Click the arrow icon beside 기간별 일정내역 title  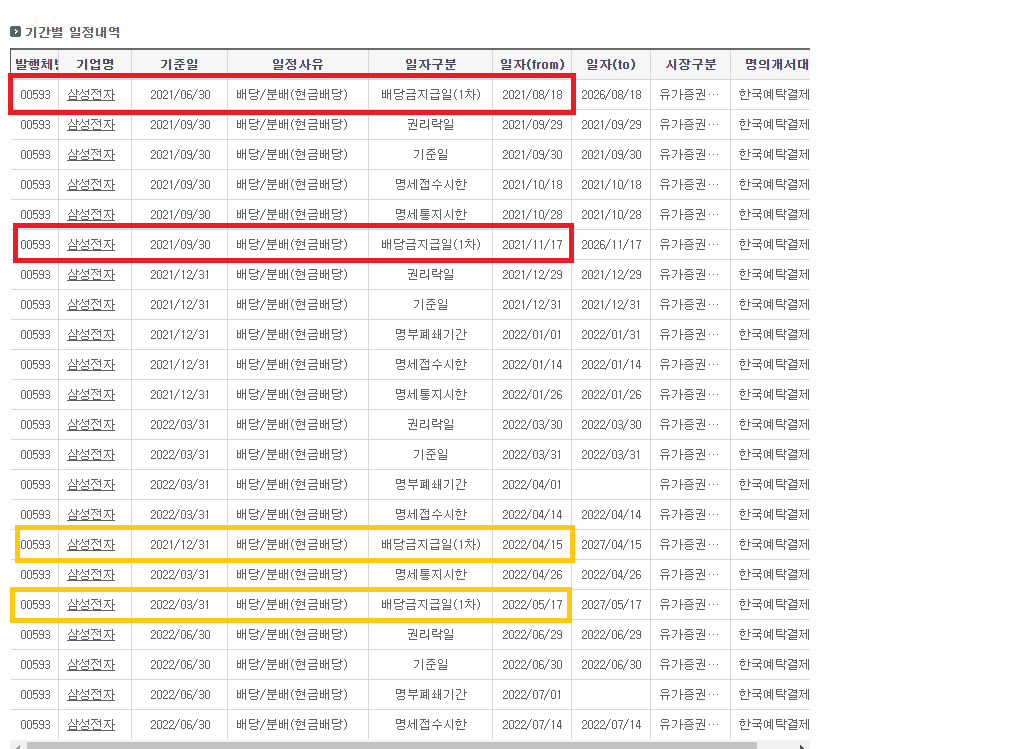coord(16,32)
